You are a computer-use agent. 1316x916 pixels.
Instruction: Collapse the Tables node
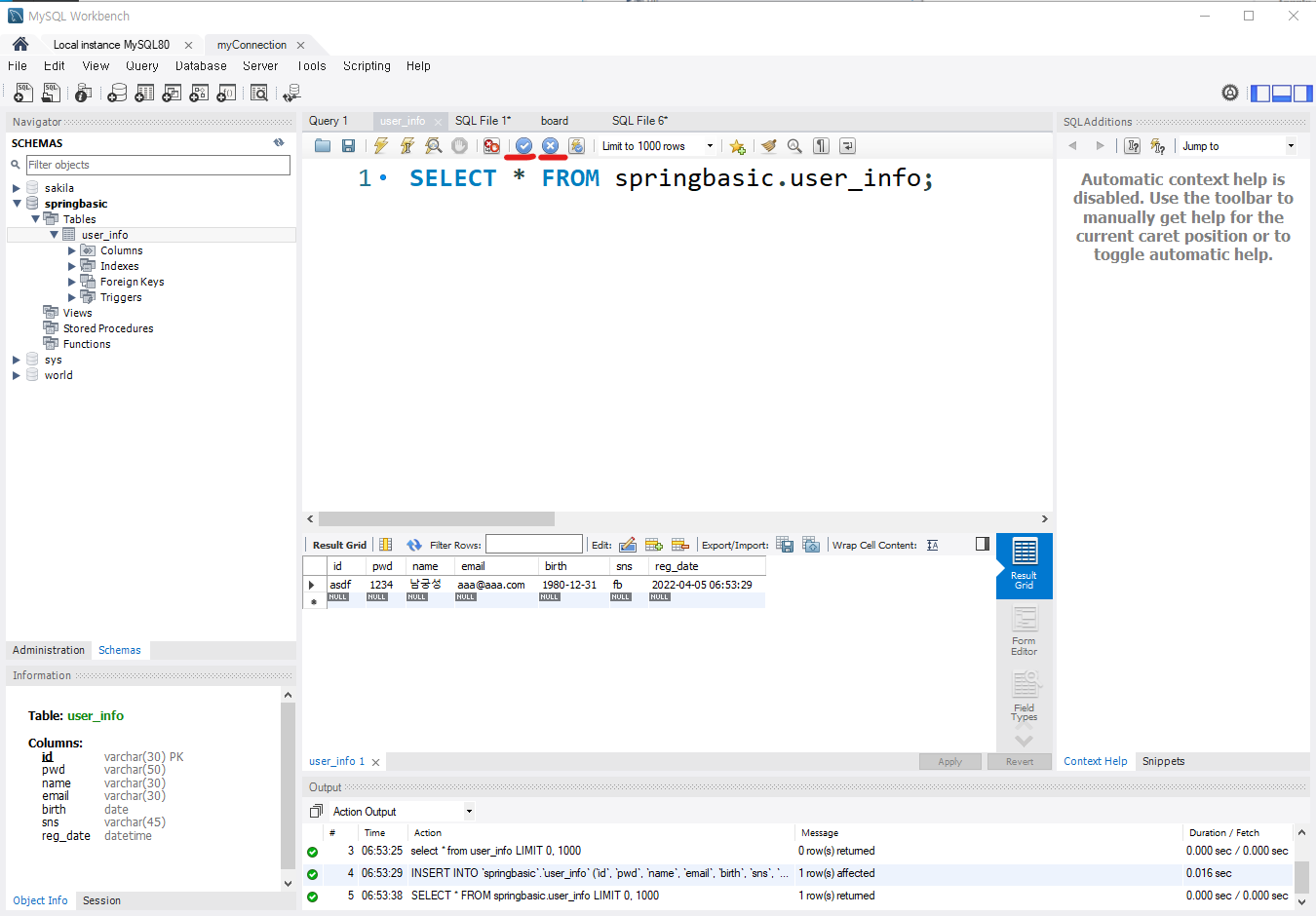point(35,219)
